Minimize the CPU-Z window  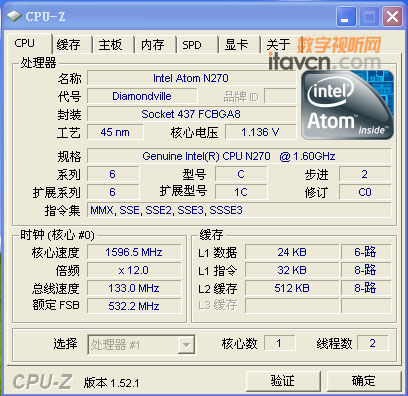tap(346, 17)
